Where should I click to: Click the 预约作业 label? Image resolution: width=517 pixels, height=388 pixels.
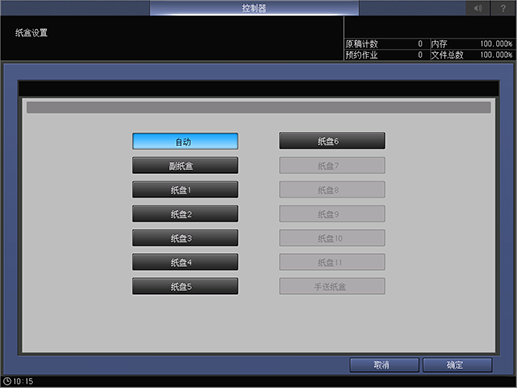click(x=362, y=55)
